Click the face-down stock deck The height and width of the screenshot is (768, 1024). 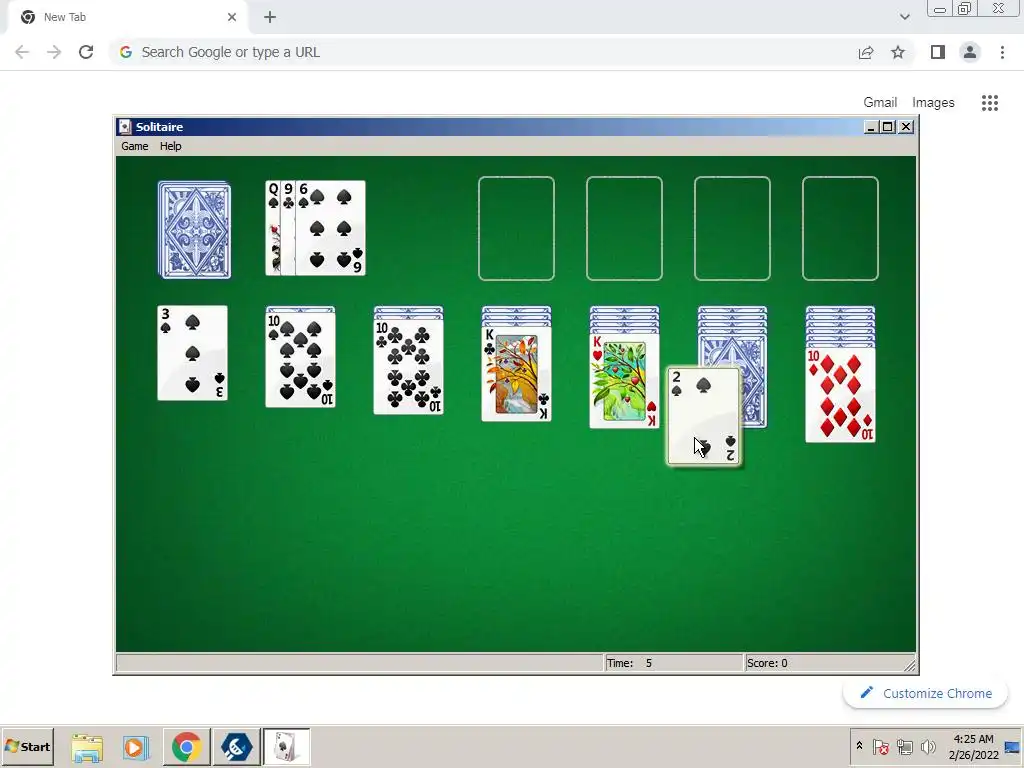(194, 230)
